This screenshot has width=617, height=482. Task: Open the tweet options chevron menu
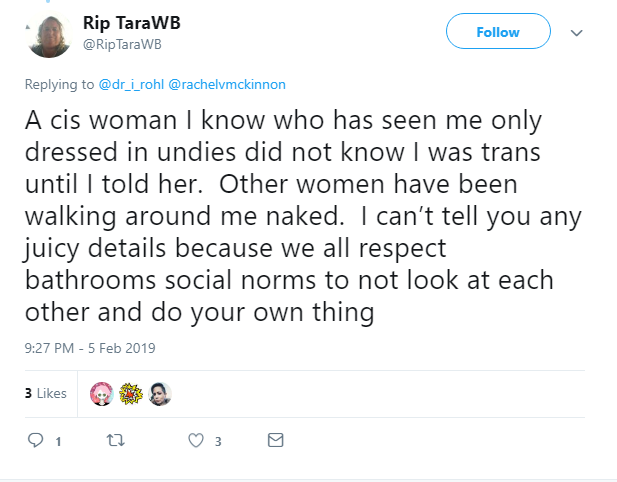(x=576, y=33)
